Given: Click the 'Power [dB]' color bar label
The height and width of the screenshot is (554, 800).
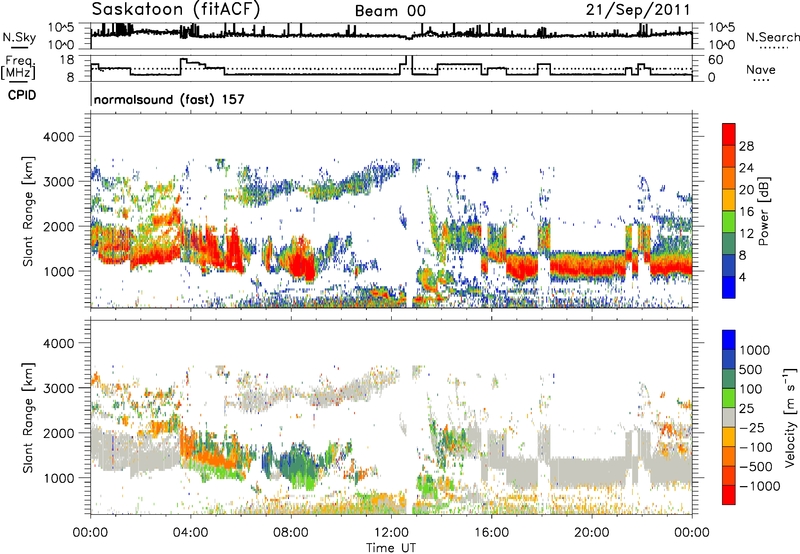Looking at the screenshot, I should 763,211.
